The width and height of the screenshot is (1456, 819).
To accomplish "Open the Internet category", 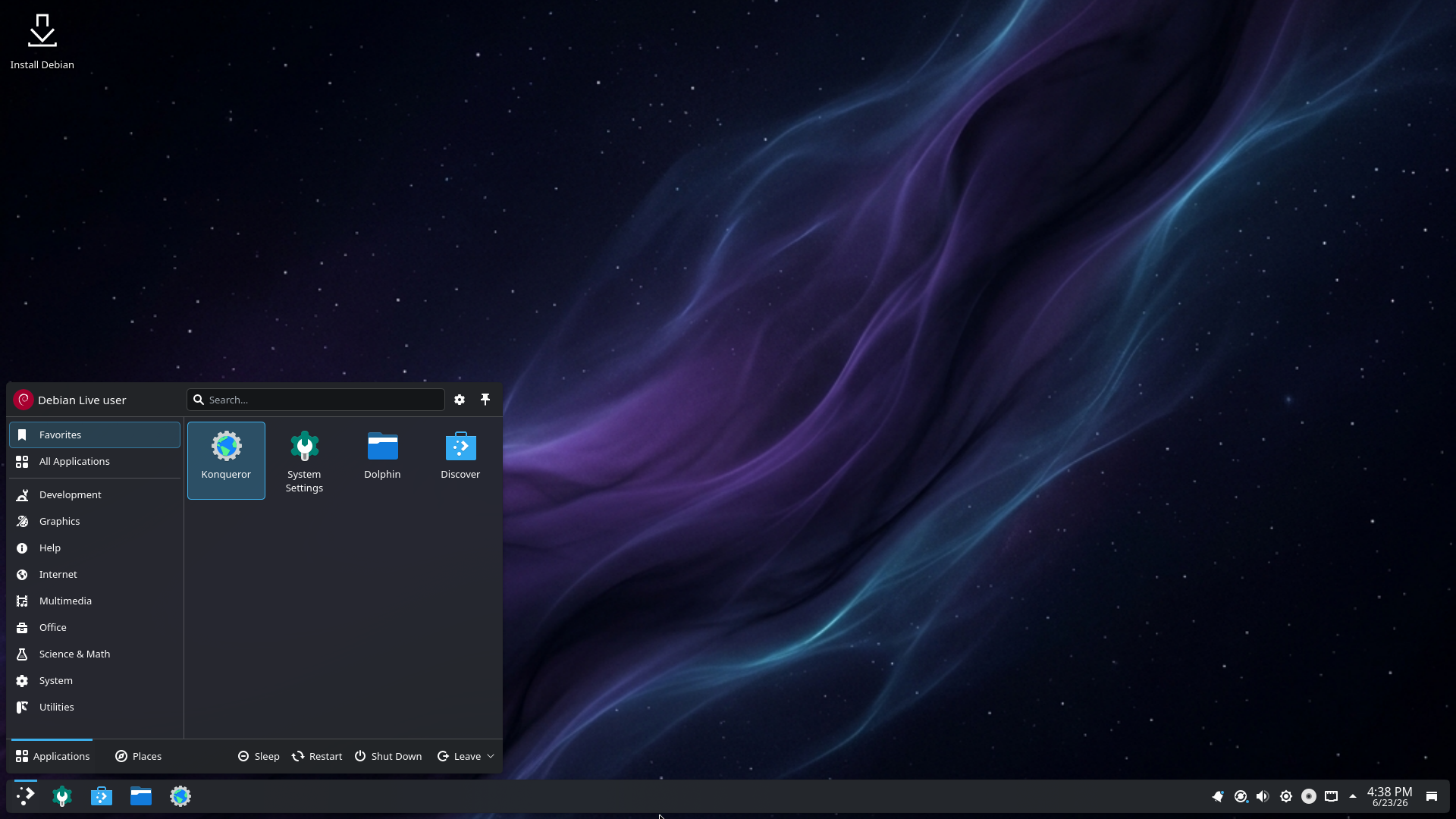I will 95,574.
